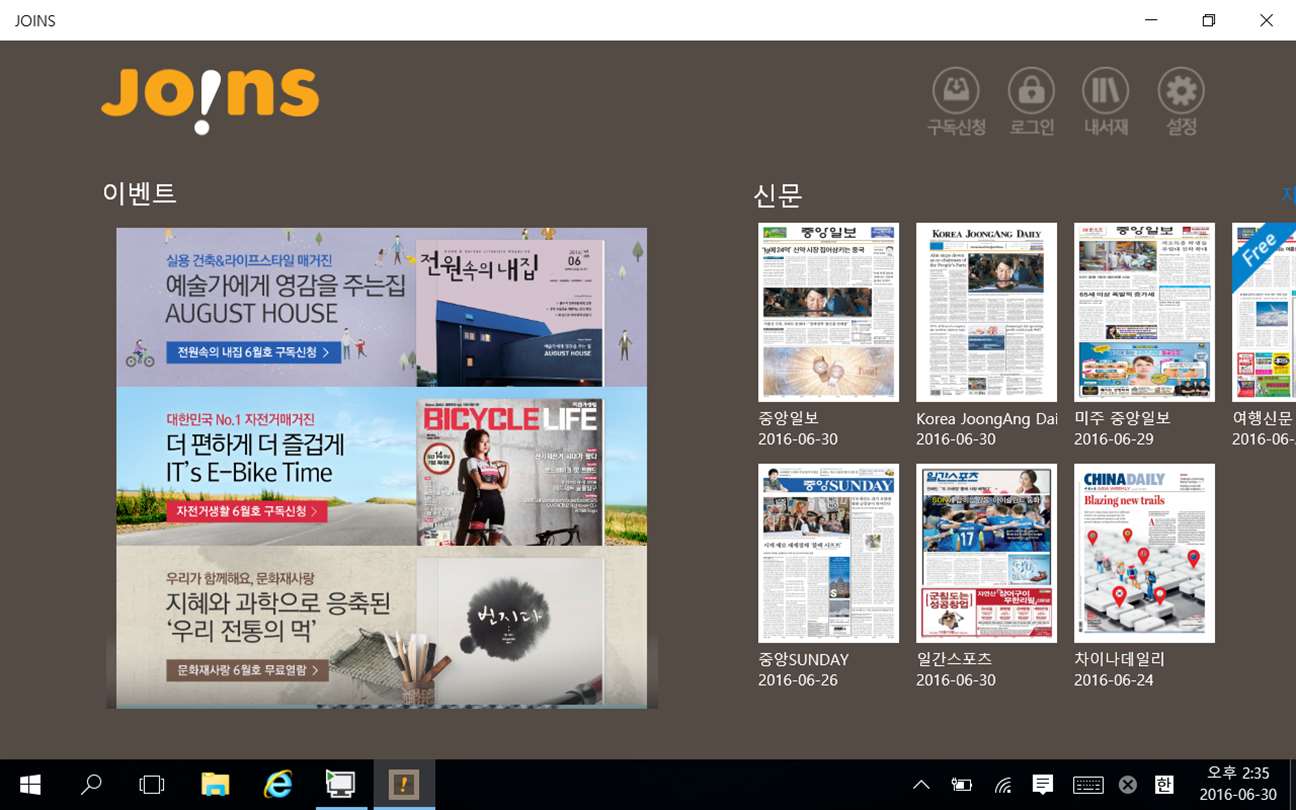Click 자전거생활 6월호 구독신청 button
Image resolution: width=1296 pixels, height=810 pixels.
[247, 511]
